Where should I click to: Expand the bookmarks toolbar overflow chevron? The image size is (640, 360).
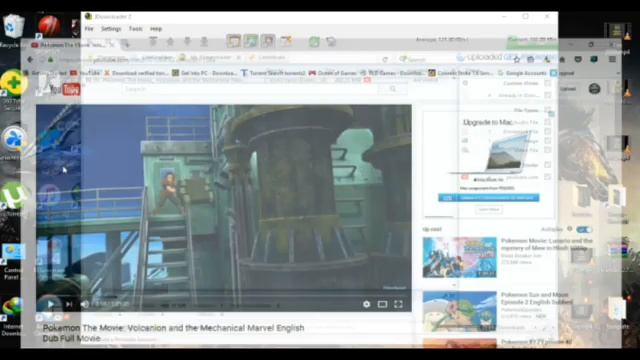618,73
